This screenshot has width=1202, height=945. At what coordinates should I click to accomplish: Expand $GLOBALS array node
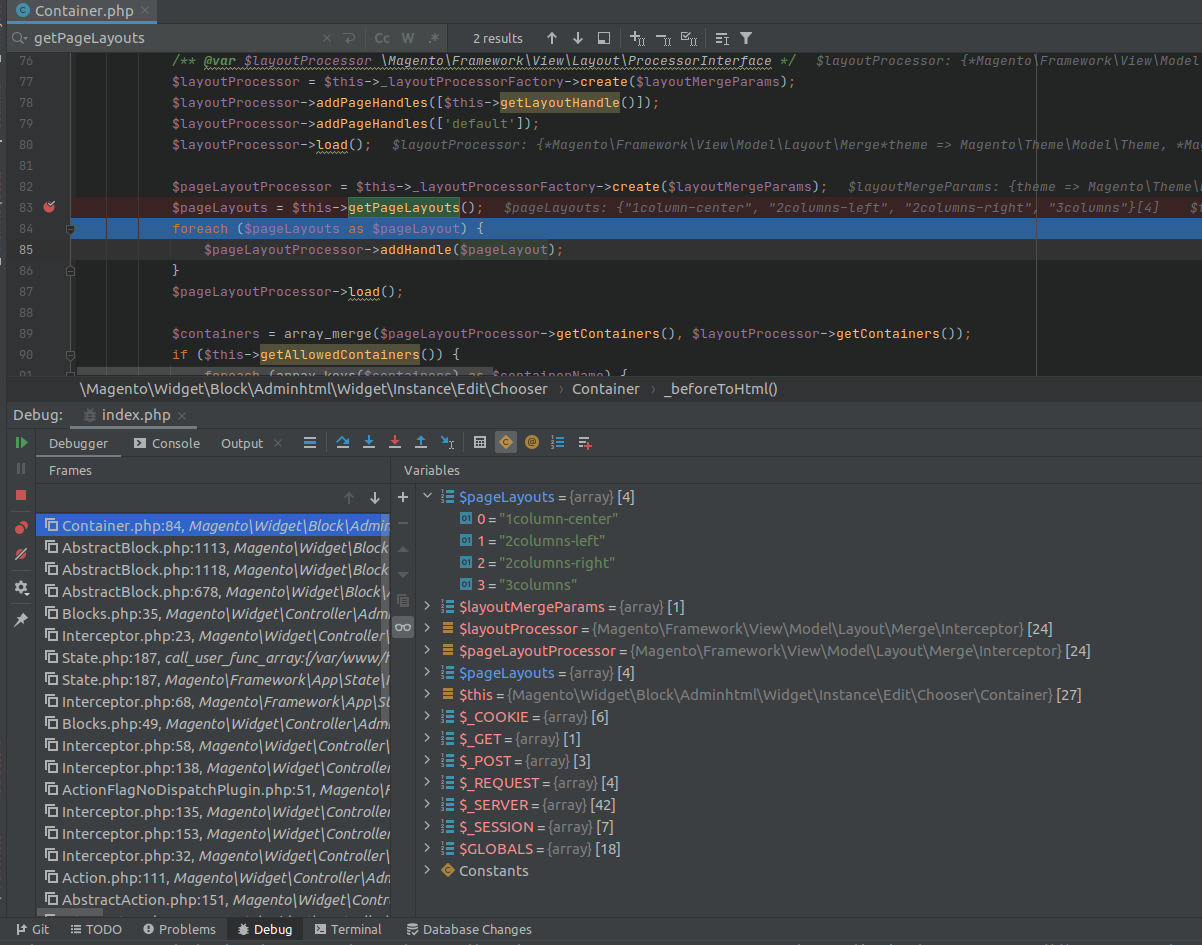pyautogui.click(x=428, y=849)
